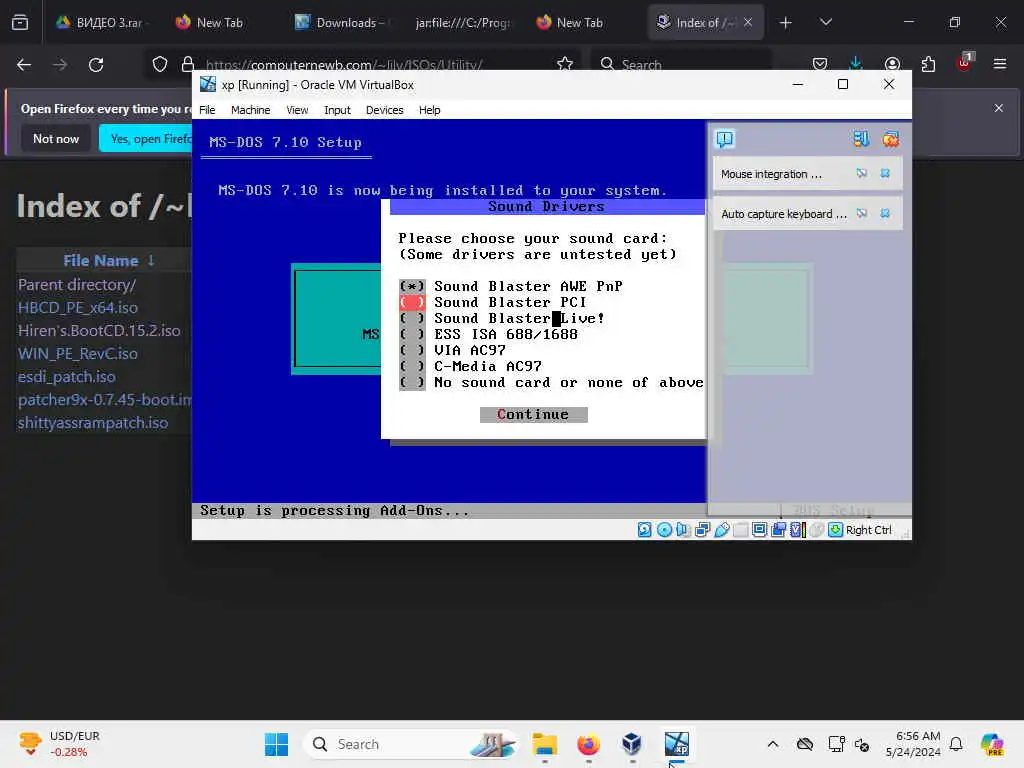Screen dimensions: 1024x768
Task: Click the Windows taskbar Search box
Action: (411, 744)
